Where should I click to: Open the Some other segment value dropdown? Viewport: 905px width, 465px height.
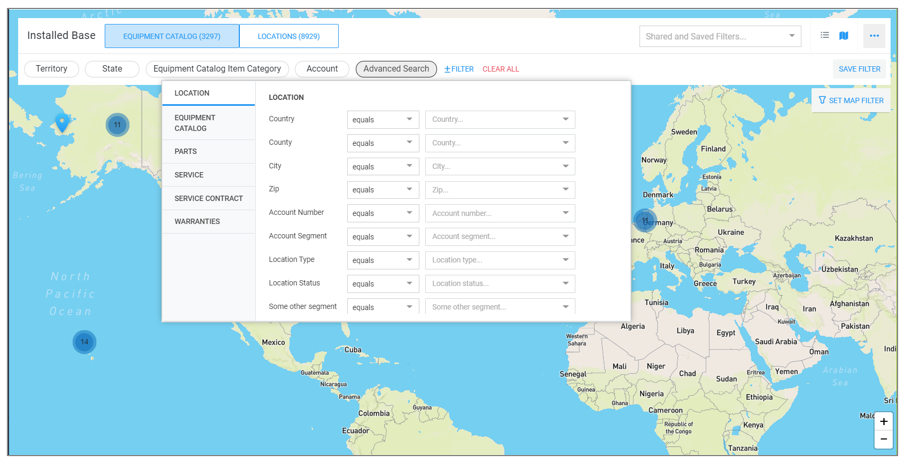(x=500, y=306)
